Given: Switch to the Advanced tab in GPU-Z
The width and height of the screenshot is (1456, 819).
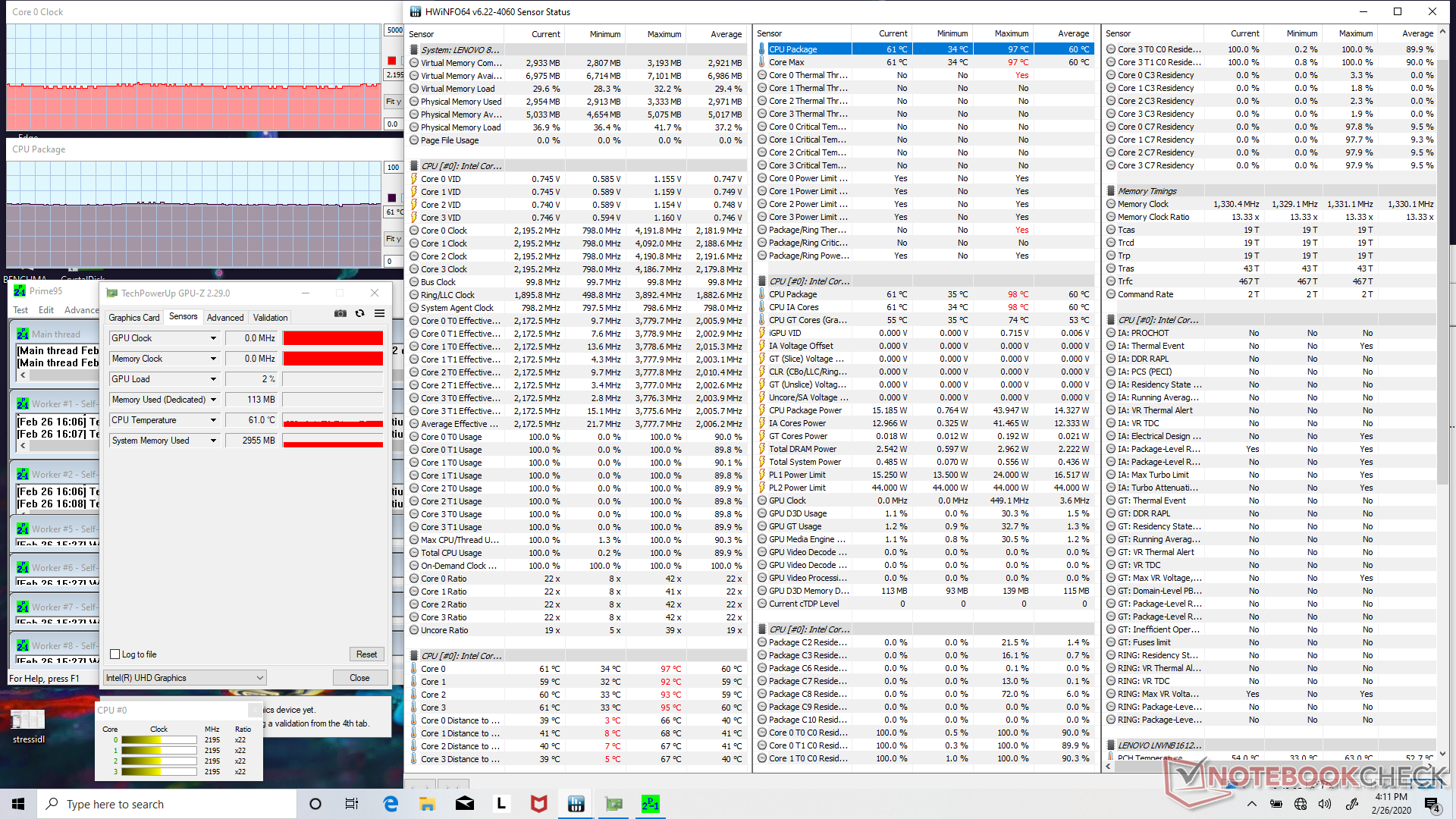Looking at the screenshot, I should [x=225, y=318].
